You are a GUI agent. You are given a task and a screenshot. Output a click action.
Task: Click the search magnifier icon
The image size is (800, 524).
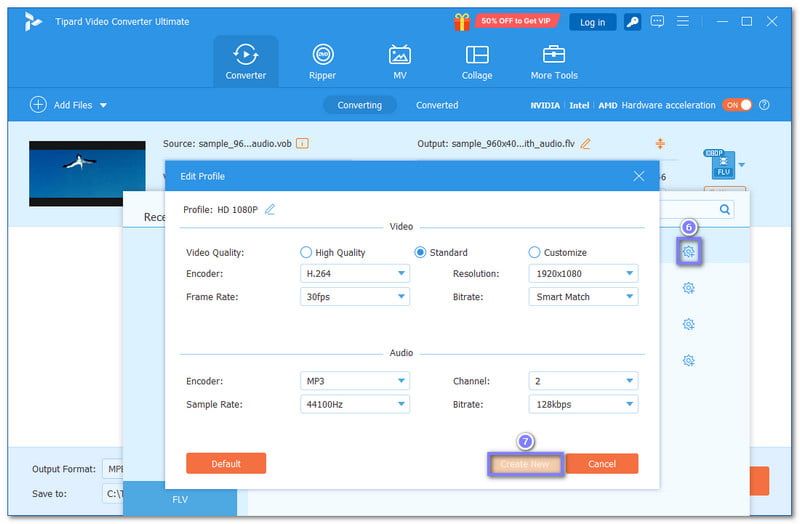pos(724,209)
